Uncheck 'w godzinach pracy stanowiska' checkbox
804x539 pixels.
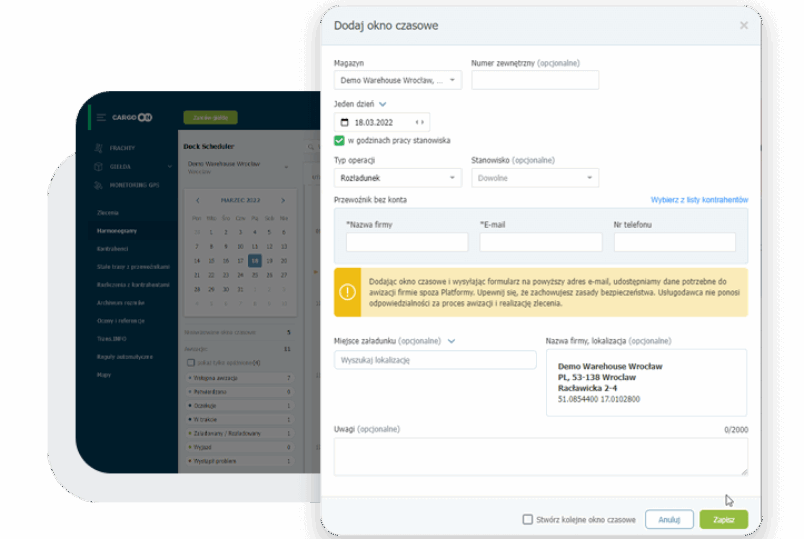point(340,141)
